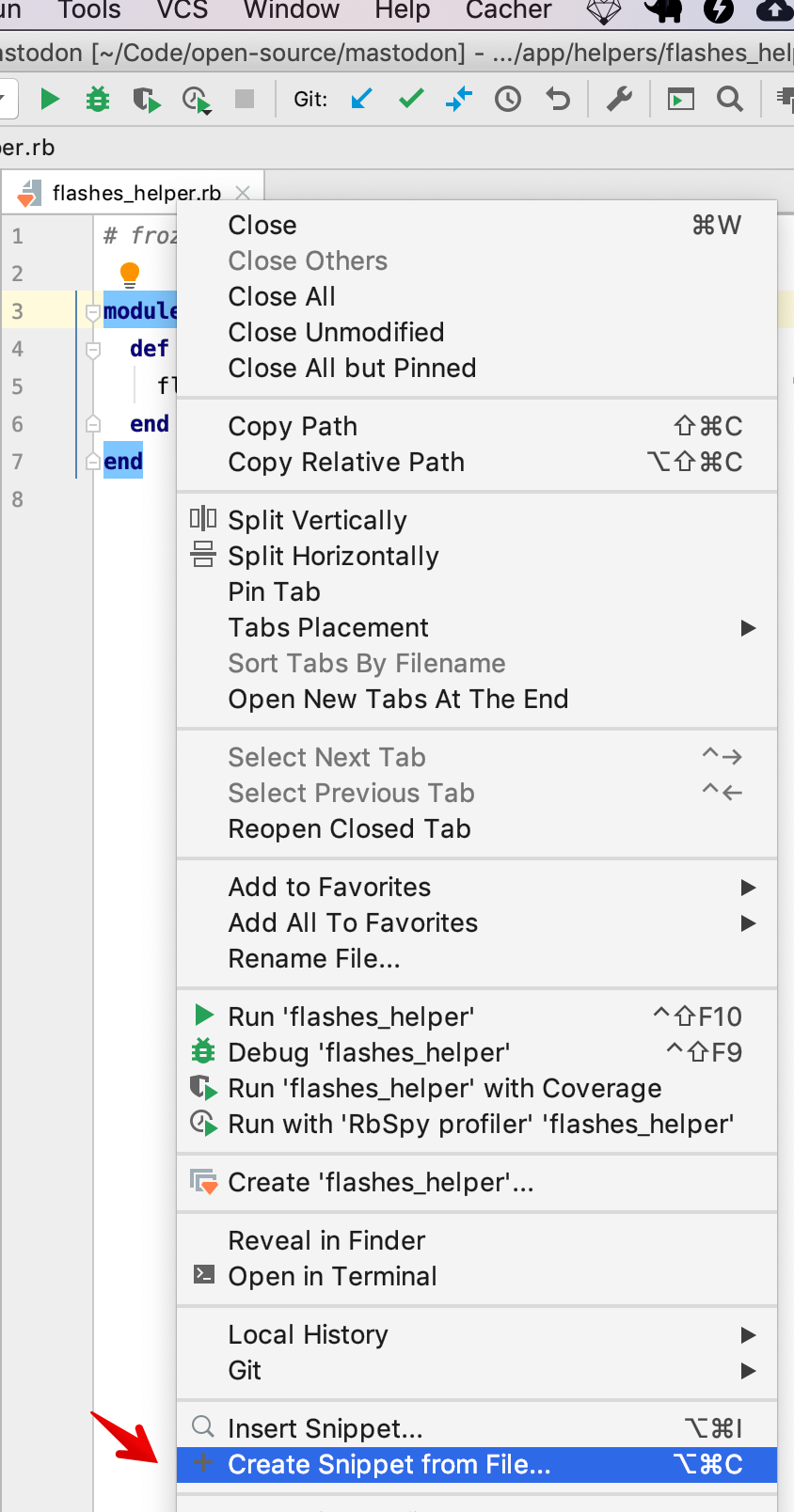794x1512 pixels.
Task: Click the Debug bug icon in toolbar
Action: [x=98, y=99]
